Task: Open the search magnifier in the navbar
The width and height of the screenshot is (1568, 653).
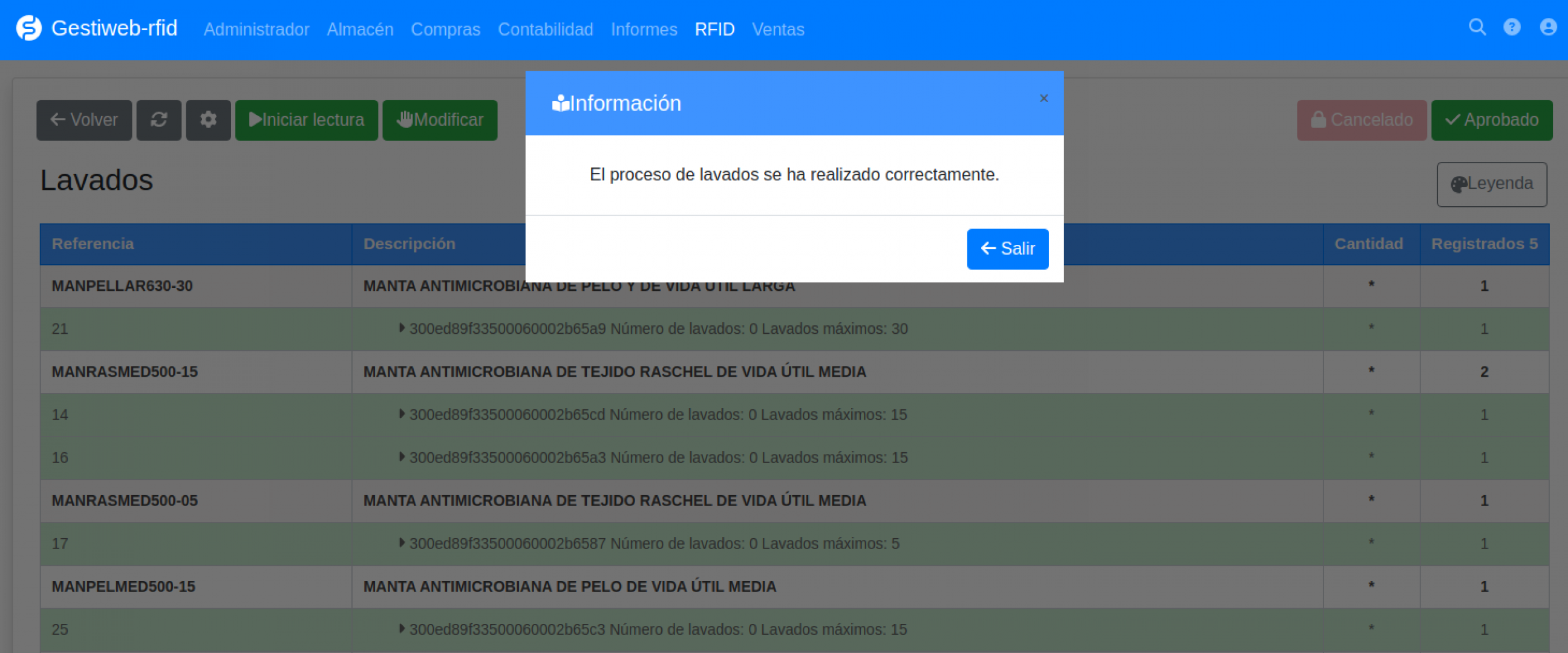Action: 1477,27
